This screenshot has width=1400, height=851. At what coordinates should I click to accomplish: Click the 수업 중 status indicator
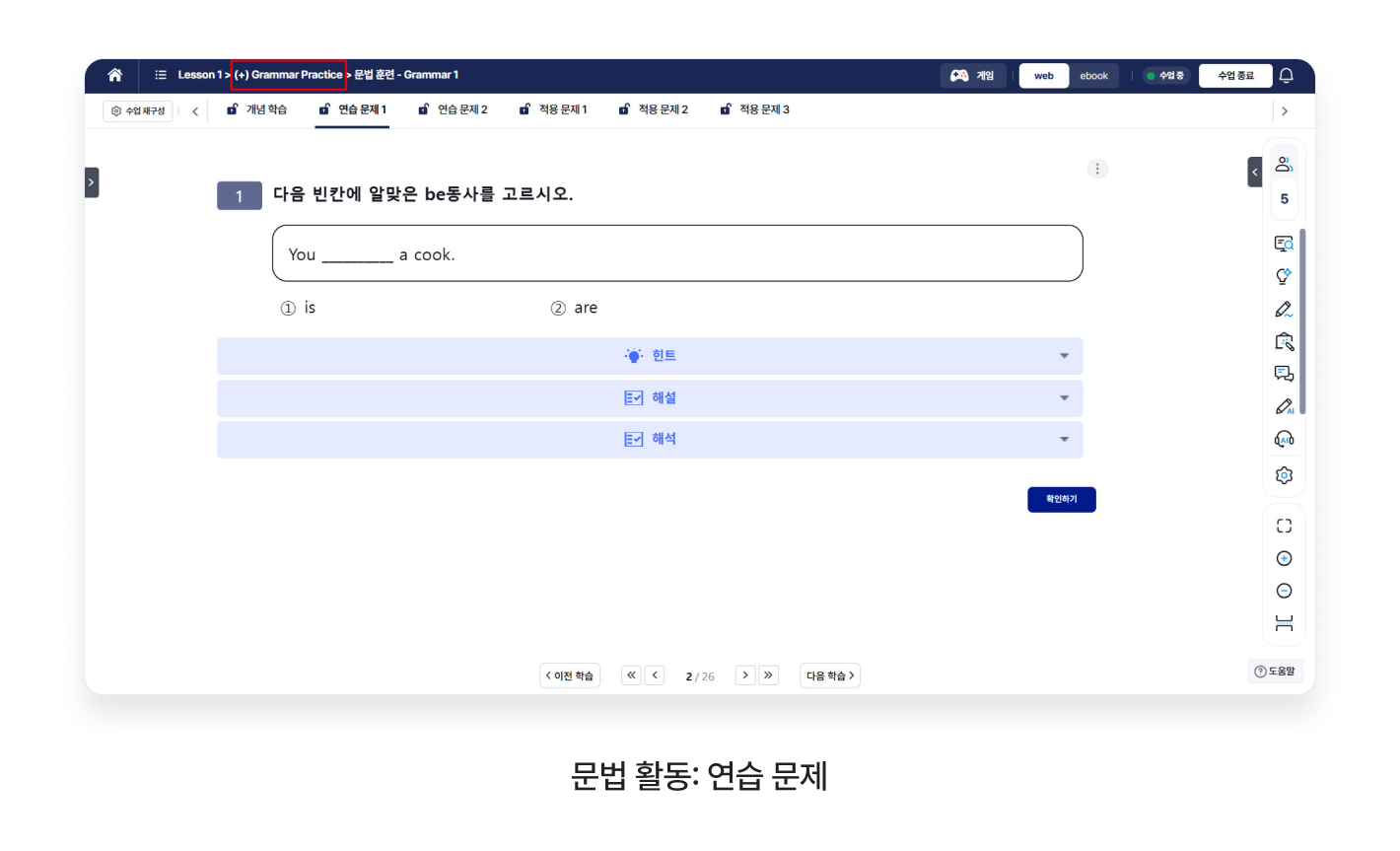(x=1166, y=76)
